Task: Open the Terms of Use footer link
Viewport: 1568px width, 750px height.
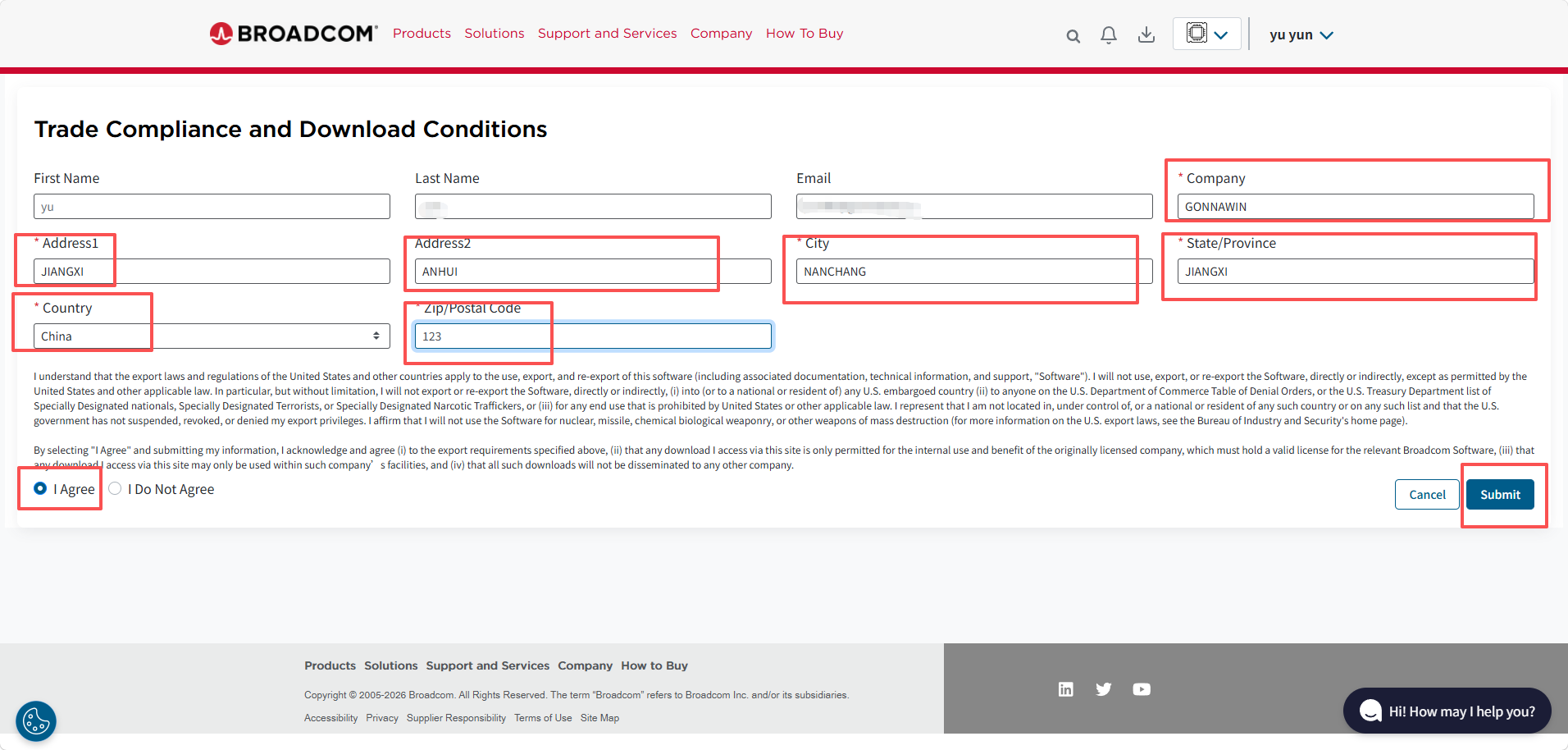Action: click(543, 718)
